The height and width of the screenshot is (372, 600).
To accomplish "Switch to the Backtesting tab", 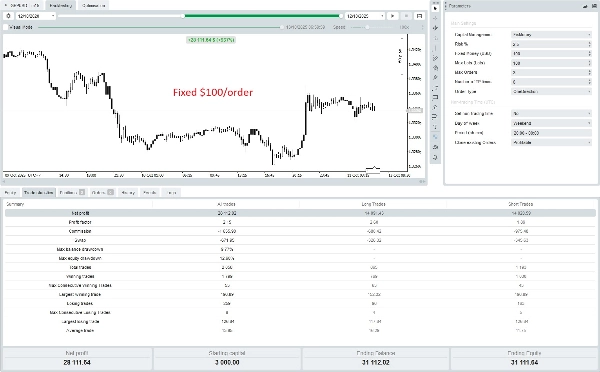I will (61, 6).
